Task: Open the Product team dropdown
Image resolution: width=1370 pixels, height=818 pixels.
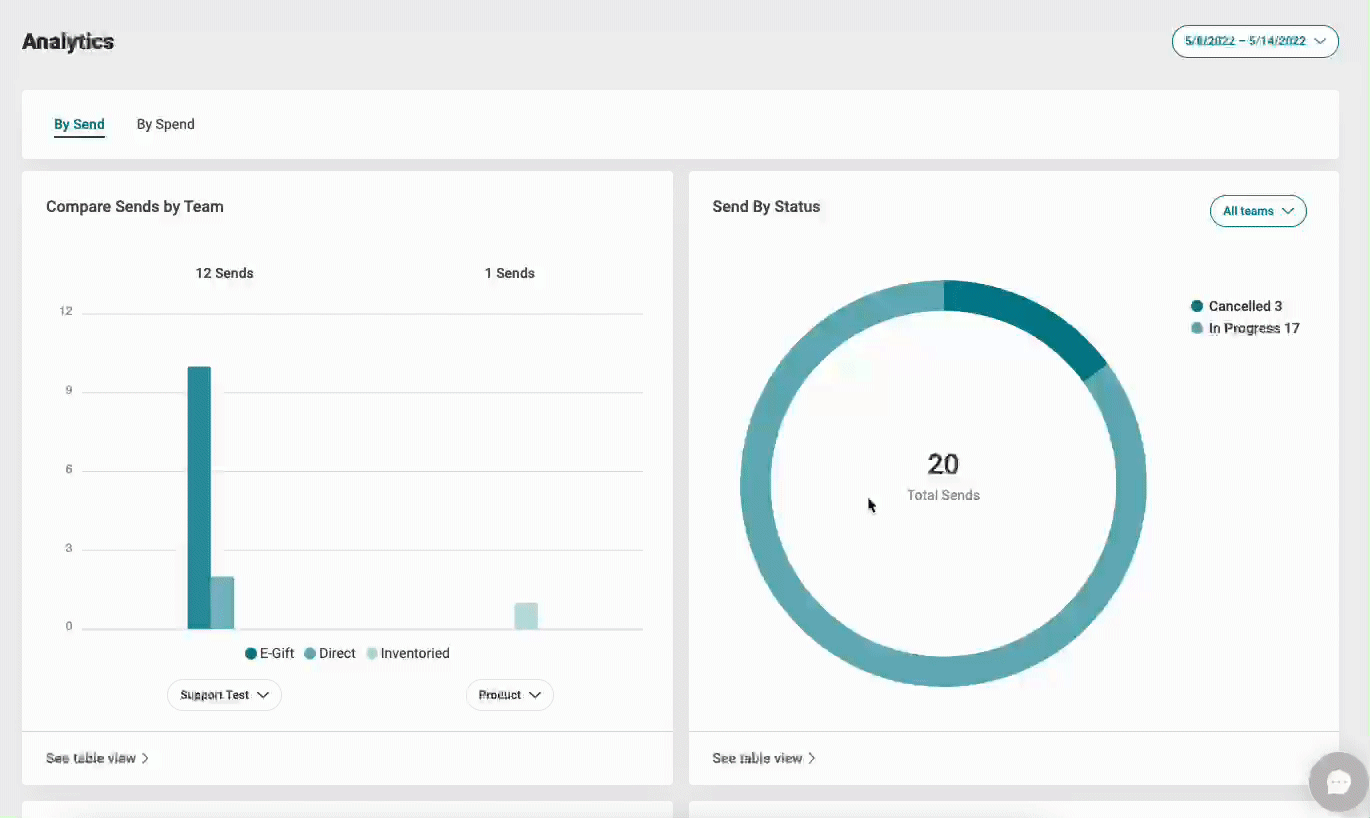Action: point(509,695)
